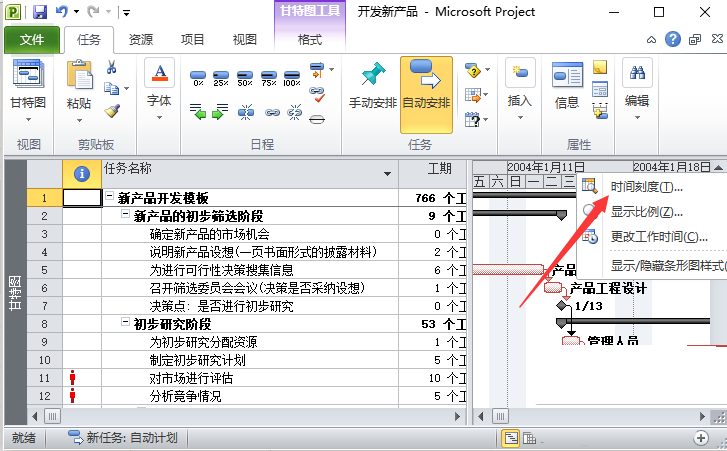Mark task 50% complete
The height and width of the screenshot is (451, 727).
pyautogui.click(x=244, y=78)
